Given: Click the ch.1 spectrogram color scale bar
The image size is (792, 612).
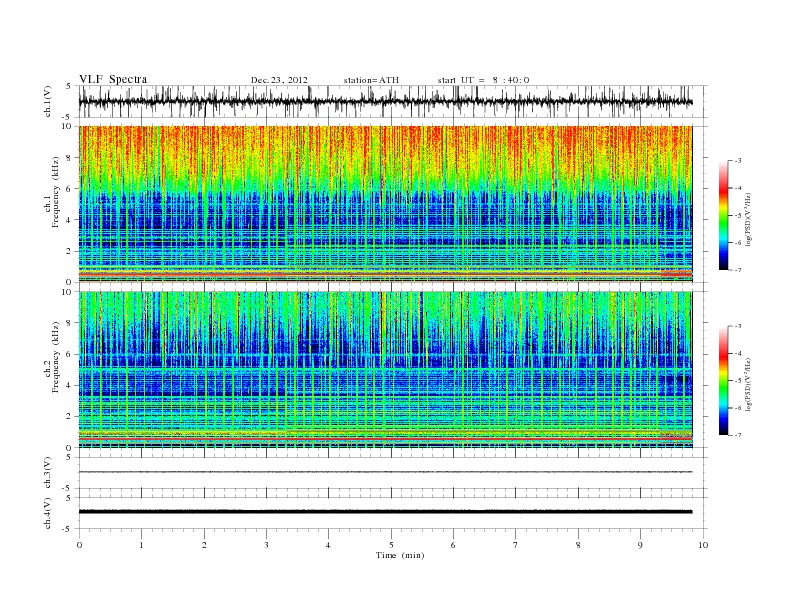Looking at the screenshot, I should point(724,215).
